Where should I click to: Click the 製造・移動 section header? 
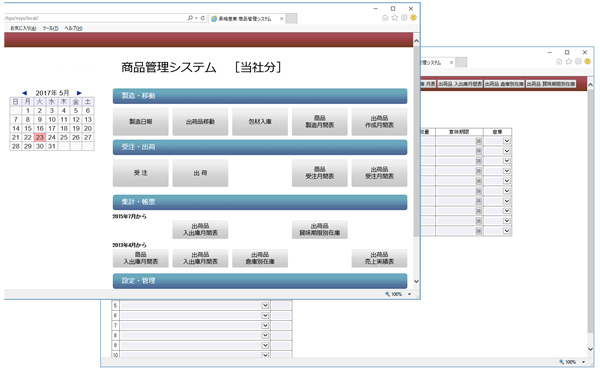click(260, 96)
